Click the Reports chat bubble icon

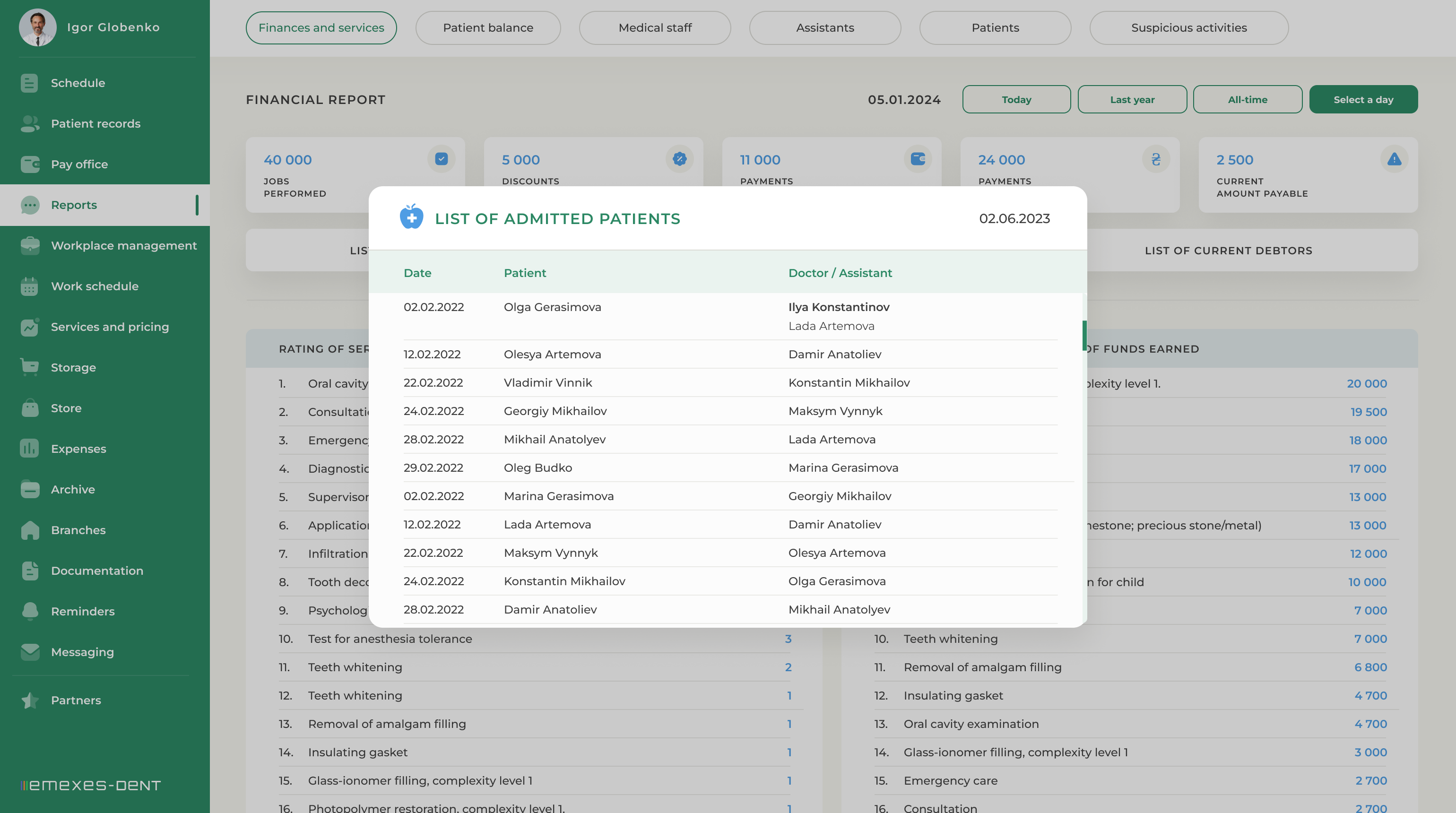point(30,205)
